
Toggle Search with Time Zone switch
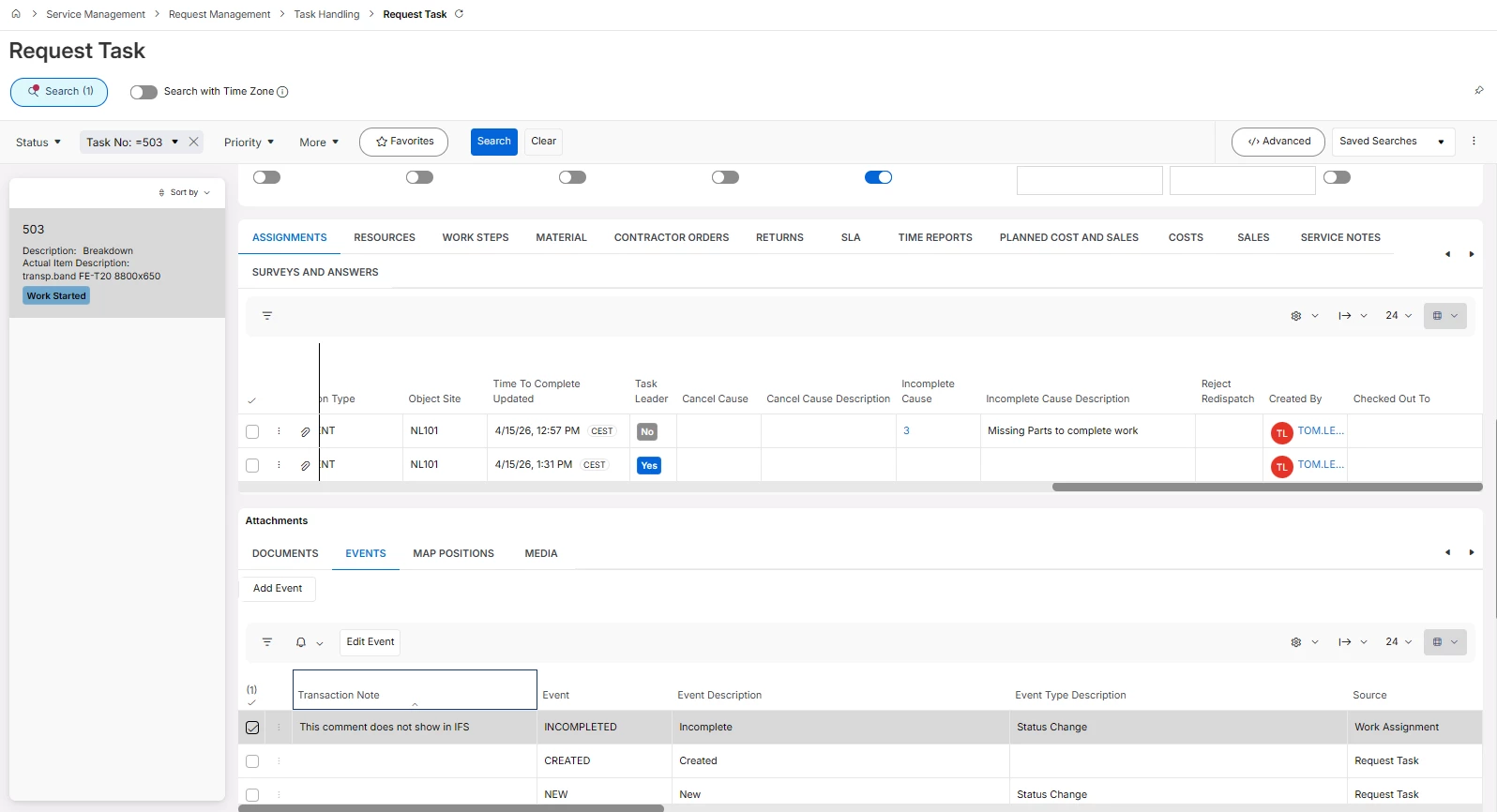pyautogui.click(x=144, y=92)
